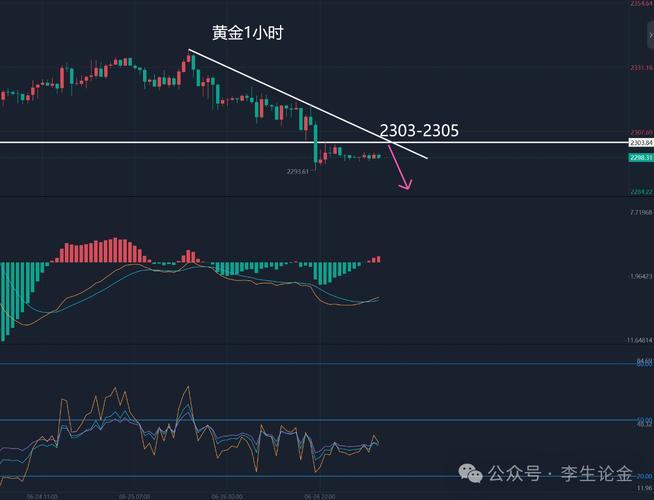Click the 2331.16 price axis label
The image size is (654, 500).
click(x=641, y=67)
